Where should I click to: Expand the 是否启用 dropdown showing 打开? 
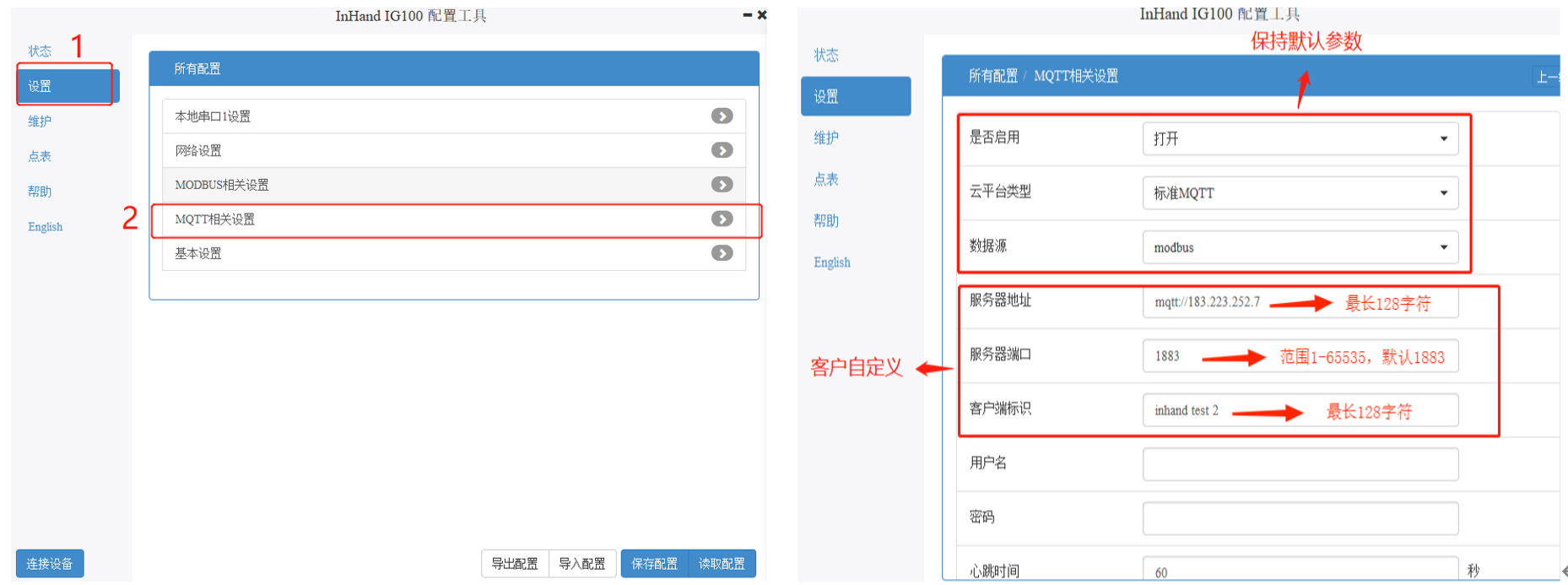1300,138
